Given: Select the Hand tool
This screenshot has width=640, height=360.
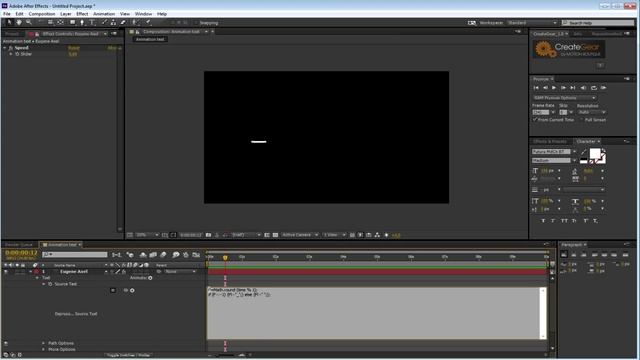Looking at the screenshot, I should [19, 22].
